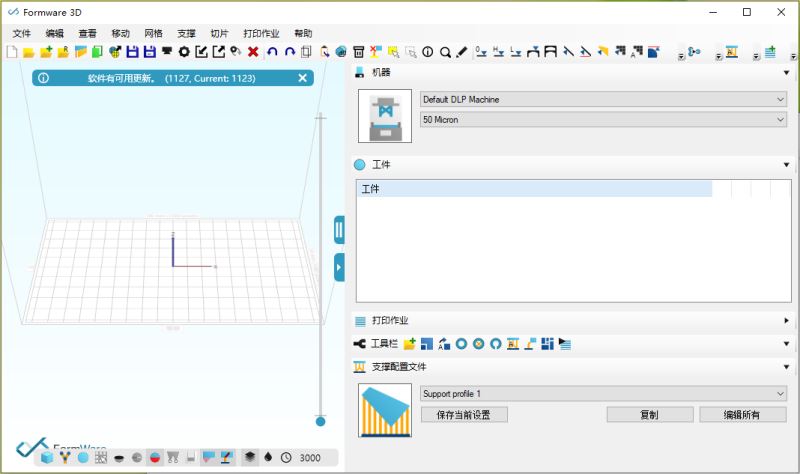Viewport: 800px width, 474px height.
Task: Click the magnifier search icon in toolbar
Action: click(x=445, y=52)
